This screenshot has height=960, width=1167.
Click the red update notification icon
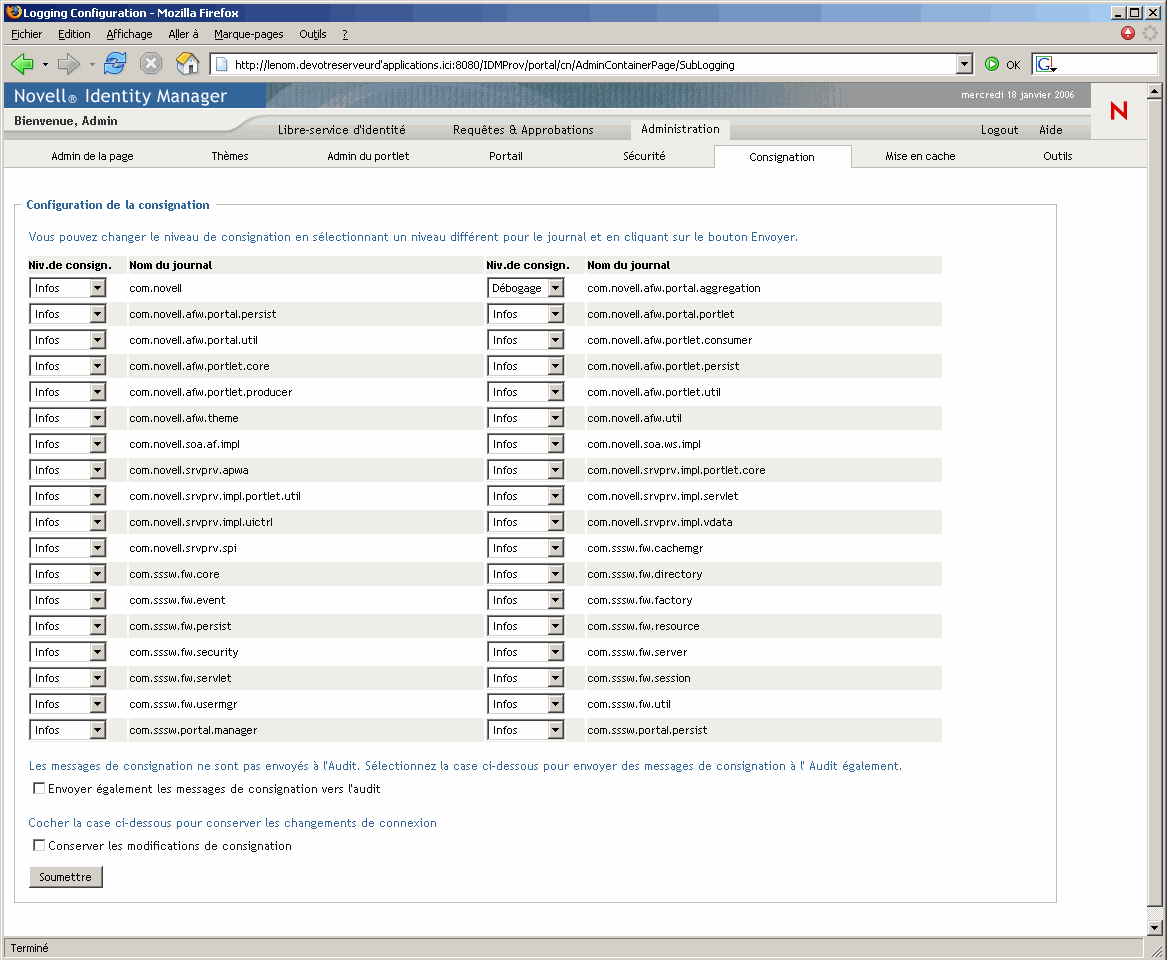pyautogui.click(x=1128, y=33)
